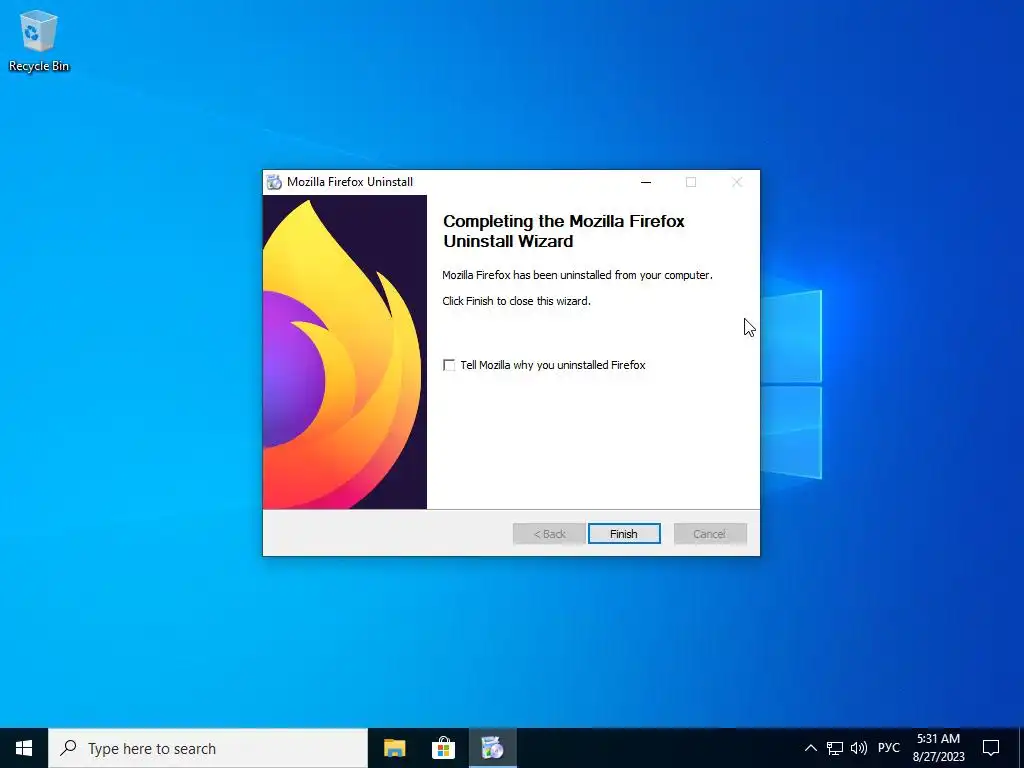Open the network status tray icon
The image size is (1024, 768).
point(835,748)
